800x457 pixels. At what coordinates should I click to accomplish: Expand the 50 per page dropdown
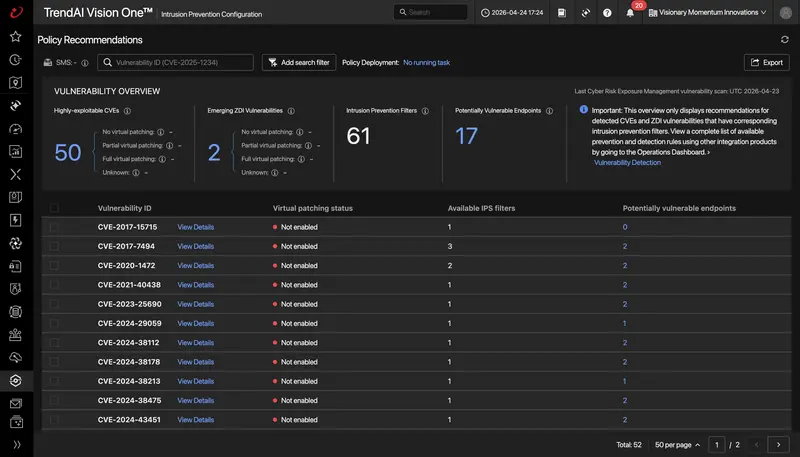tap(677, 445)
